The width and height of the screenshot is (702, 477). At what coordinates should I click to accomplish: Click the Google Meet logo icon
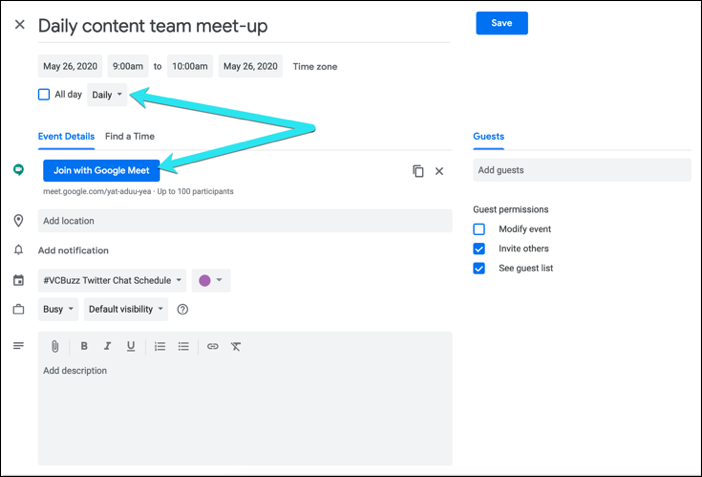[x=18, y=170]
